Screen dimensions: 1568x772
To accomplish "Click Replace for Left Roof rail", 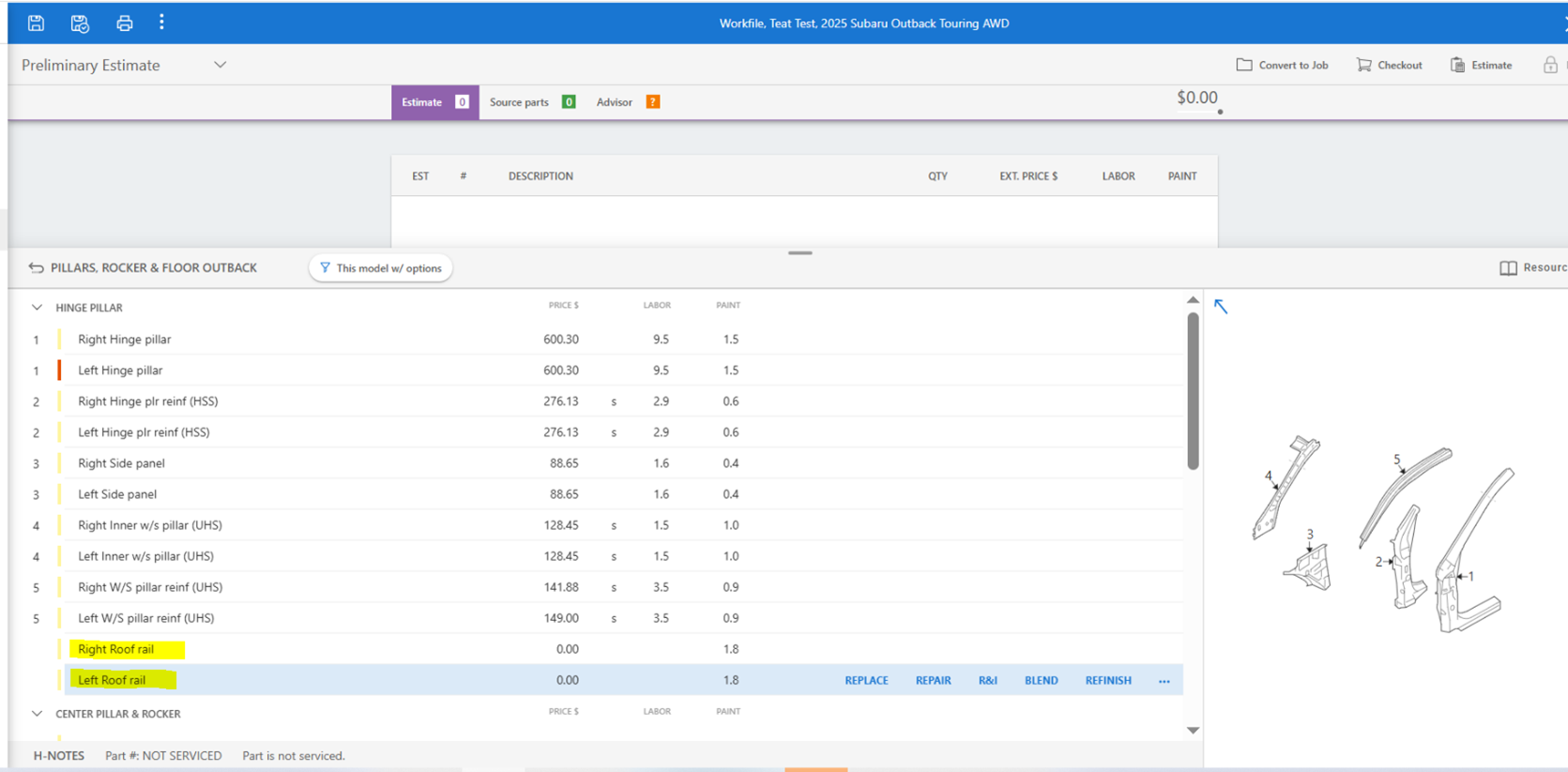I will coord(865,681).
